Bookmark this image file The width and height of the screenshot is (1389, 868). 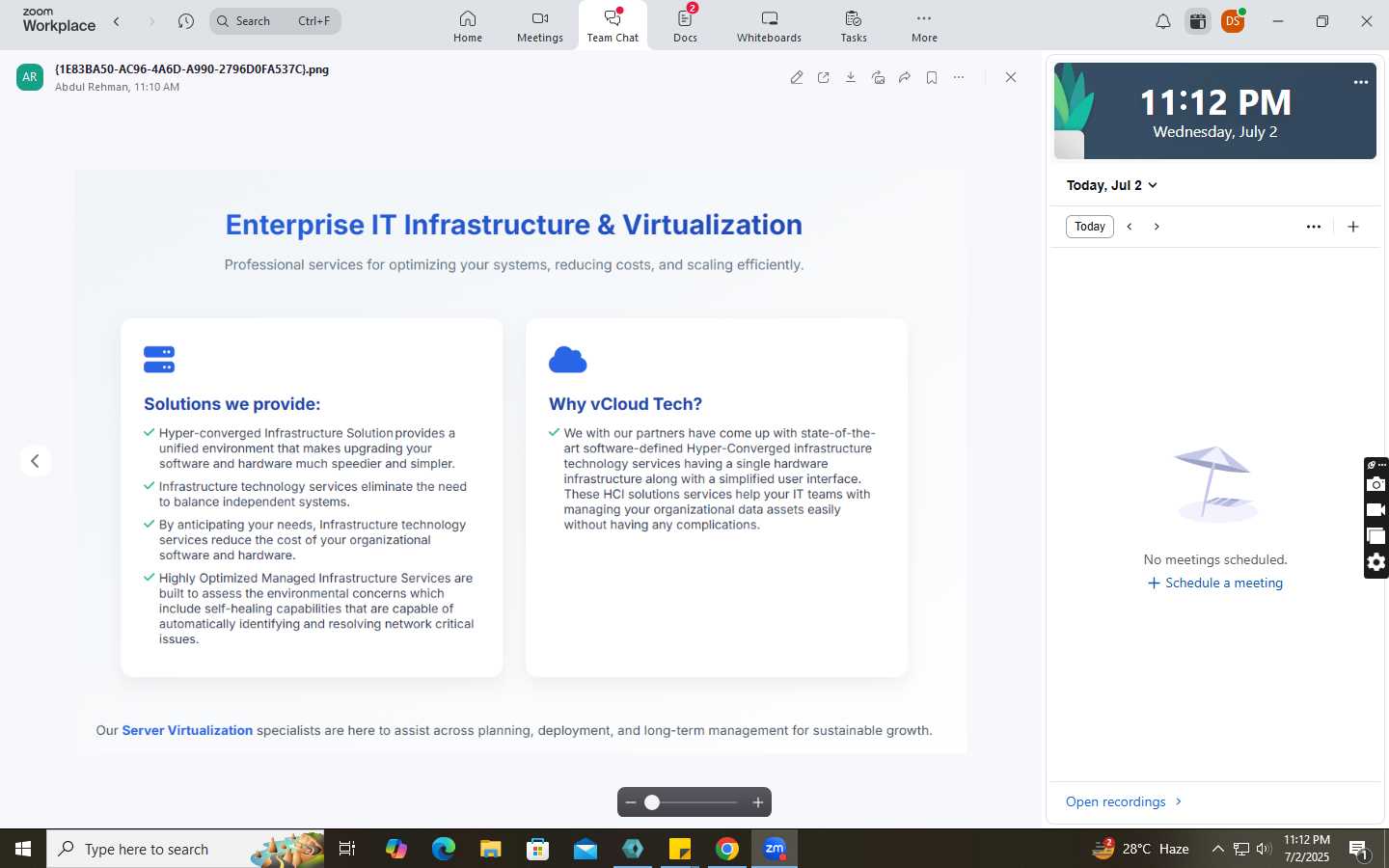(932, 77)
